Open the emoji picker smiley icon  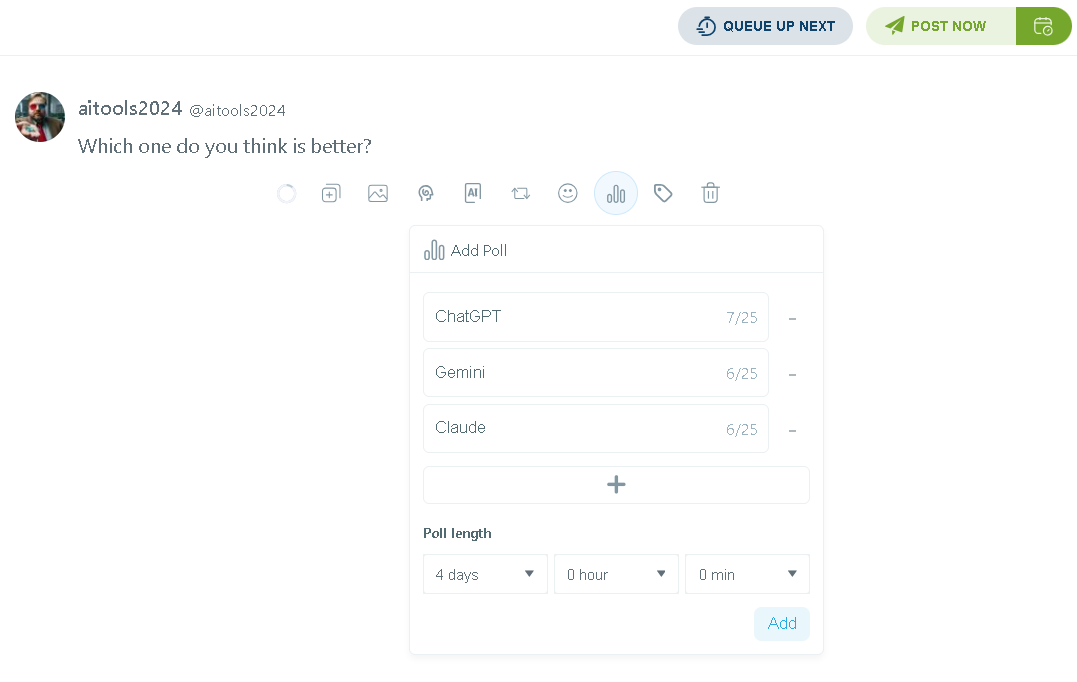point(567,193)
